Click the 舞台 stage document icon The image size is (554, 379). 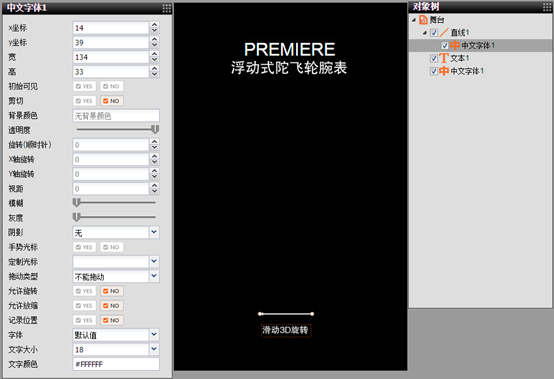(x=423, y=20)
